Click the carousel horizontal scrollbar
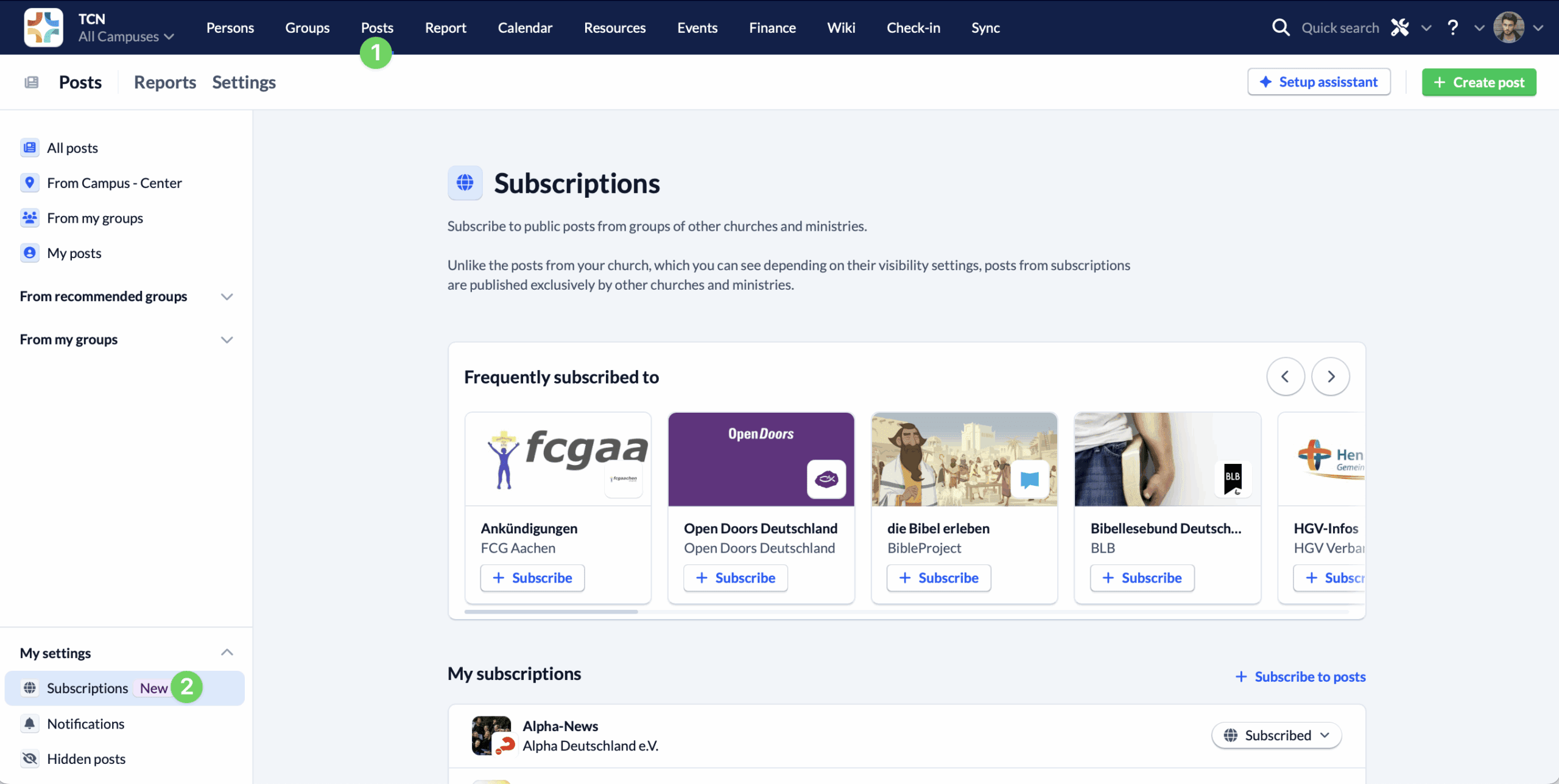The width and height of the screenshot is (1559, 784). tap(551, 611)
